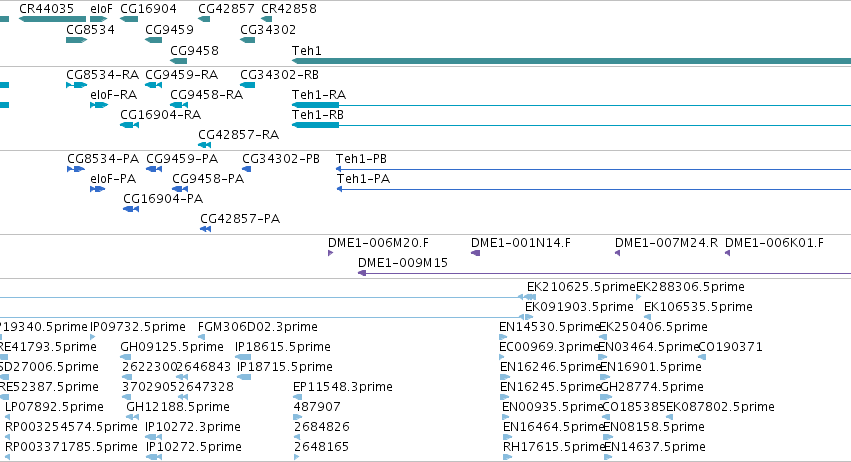Image resolution: width=851 pixels, height=462 pixels.
Task: Select the EN14637.5prime label
Action: [655, 448]
